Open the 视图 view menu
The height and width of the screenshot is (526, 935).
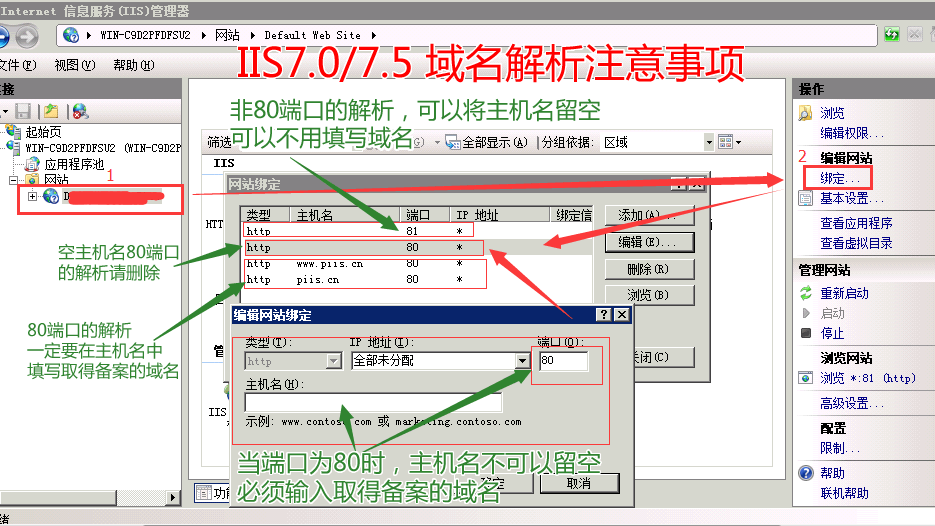click(75, 65)
